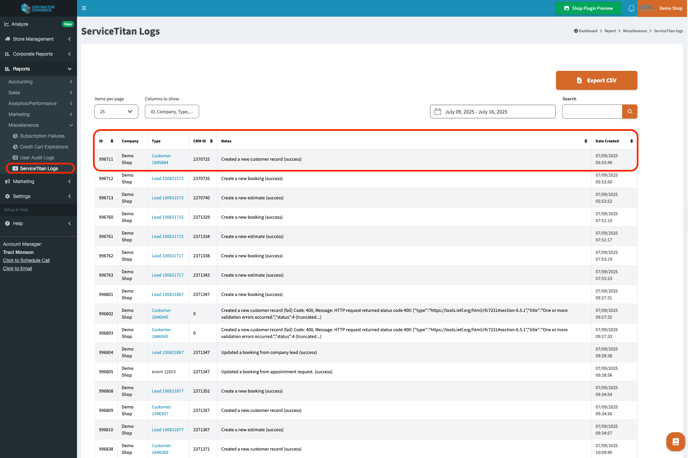Select ServiceTitan Logs menu item
The image size is (688, 458).
pyautogui.click(x=39, y=168)
